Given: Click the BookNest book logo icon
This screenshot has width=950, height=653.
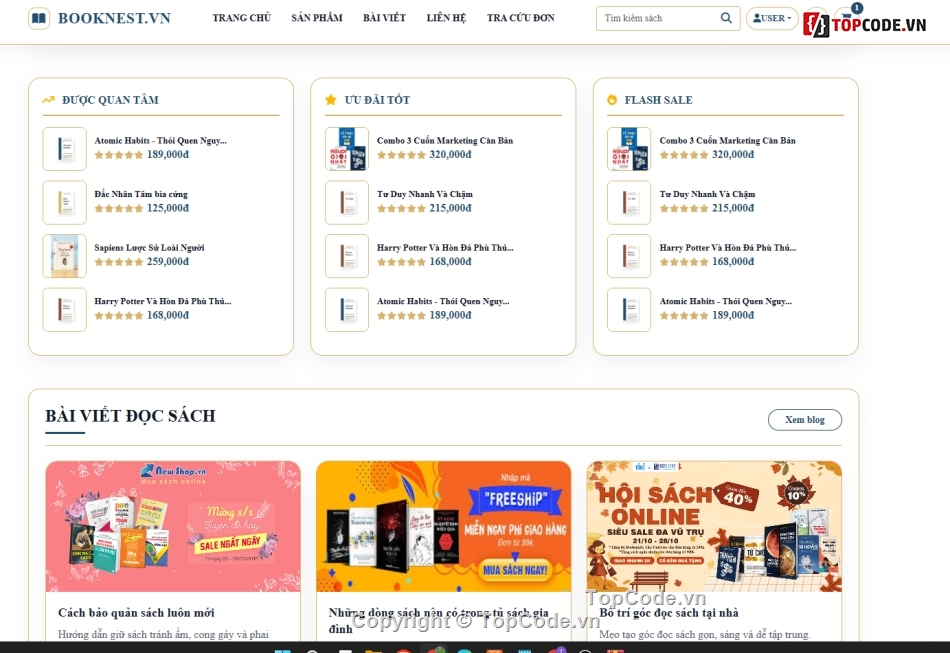Looking at the screenshot, I should point(39,18).
